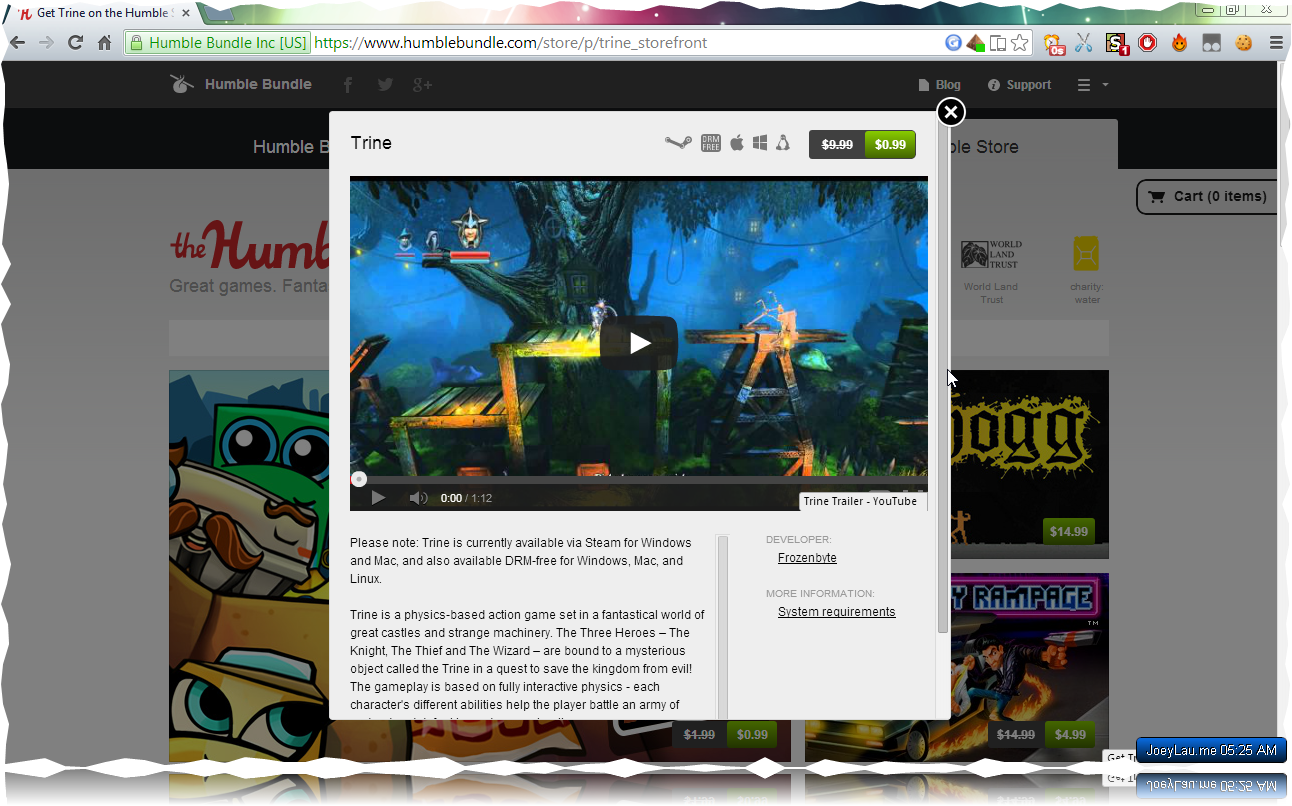Click the small play button in video controls

coord(378,498)
